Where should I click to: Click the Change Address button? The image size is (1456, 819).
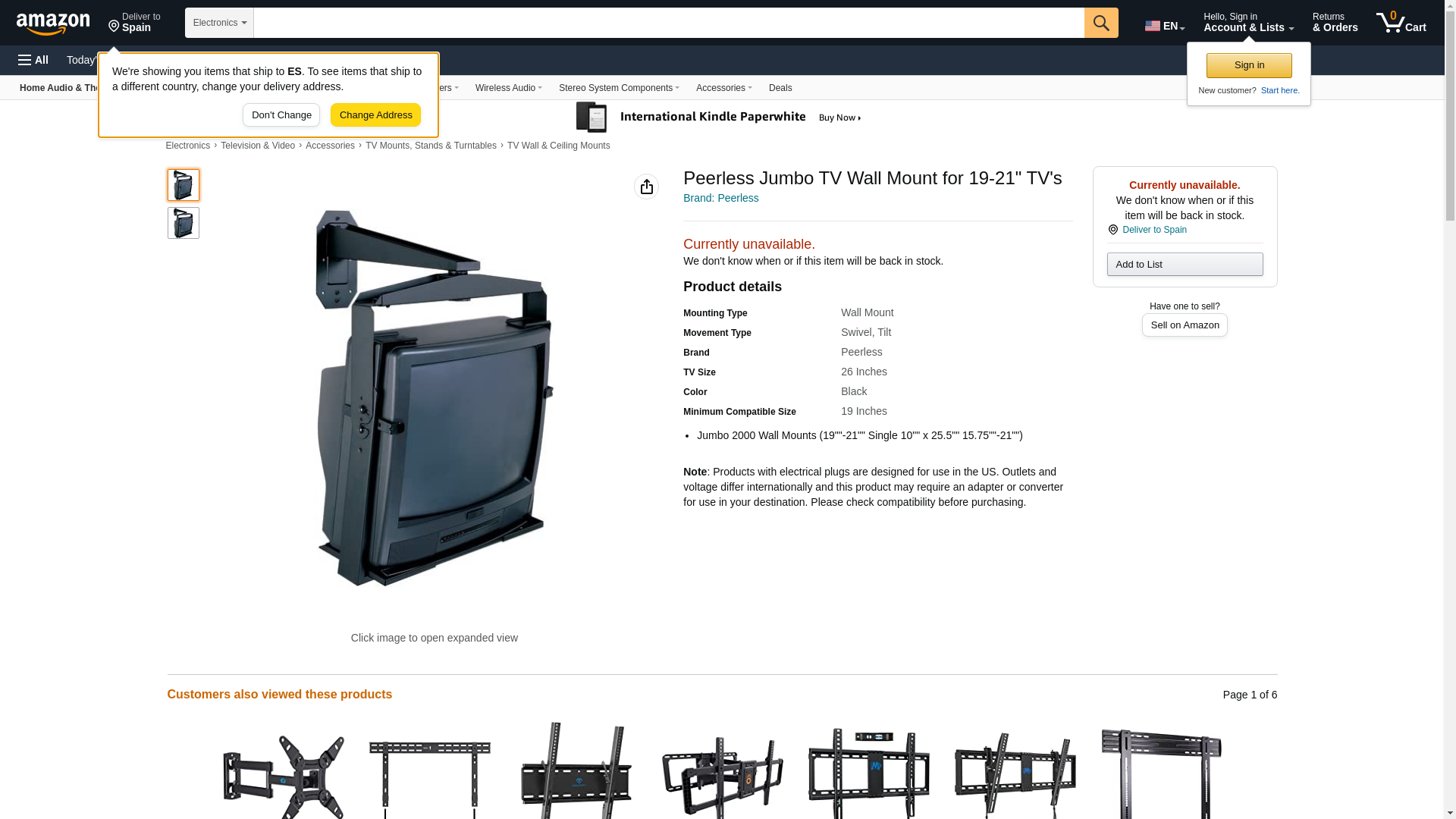[x=375, y=115]
